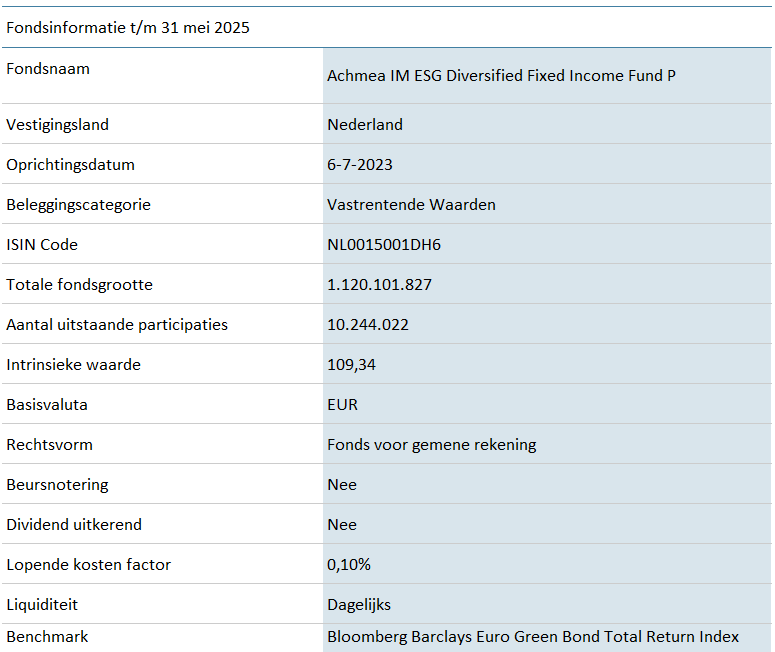Select the date '6-7-2023'
This screenshot has width=775, height=652.
click(x=360, y=165)
